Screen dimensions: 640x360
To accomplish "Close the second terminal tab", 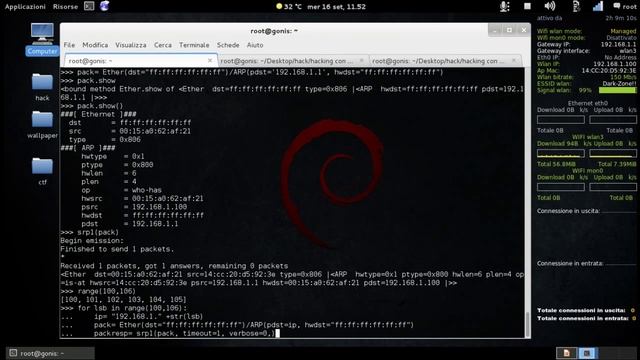I will (x=361, y=60).
